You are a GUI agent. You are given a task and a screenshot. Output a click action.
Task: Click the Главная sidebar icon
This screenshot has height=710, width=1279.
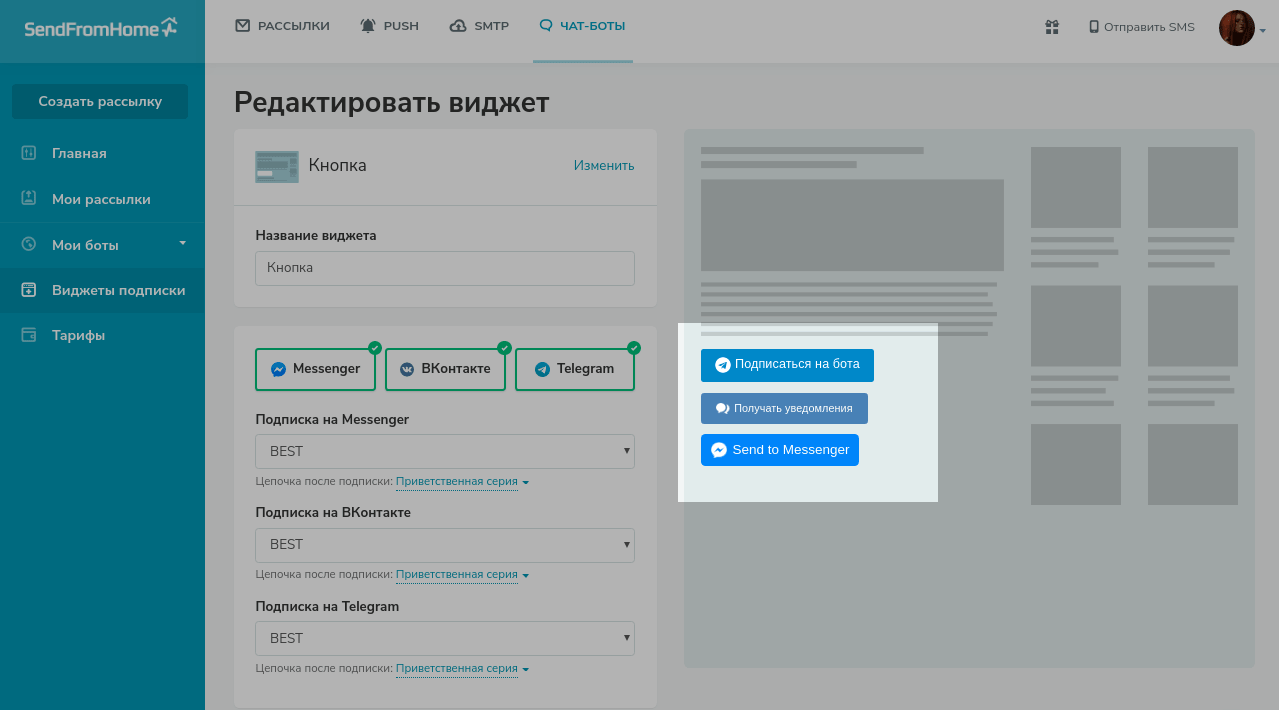coord(29,153)
